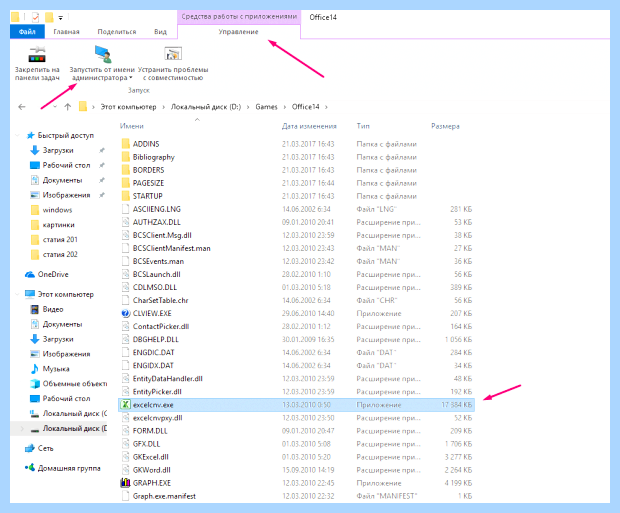Expand chevron after Games breadcrumb
This screenshot has height=513, width=620.
[284, 107]
